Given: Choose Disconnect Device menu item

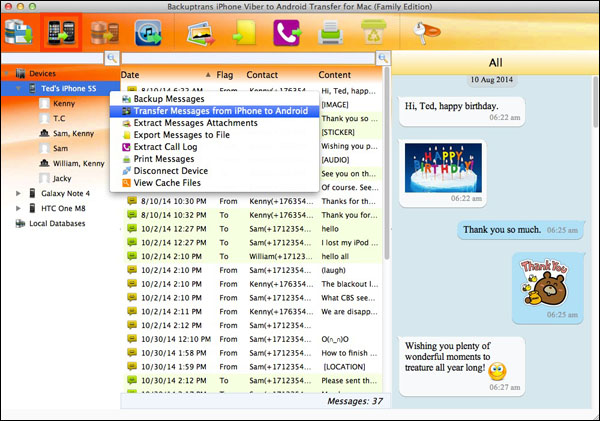Looking at the screenshot, I should click(x=214, y=171).
